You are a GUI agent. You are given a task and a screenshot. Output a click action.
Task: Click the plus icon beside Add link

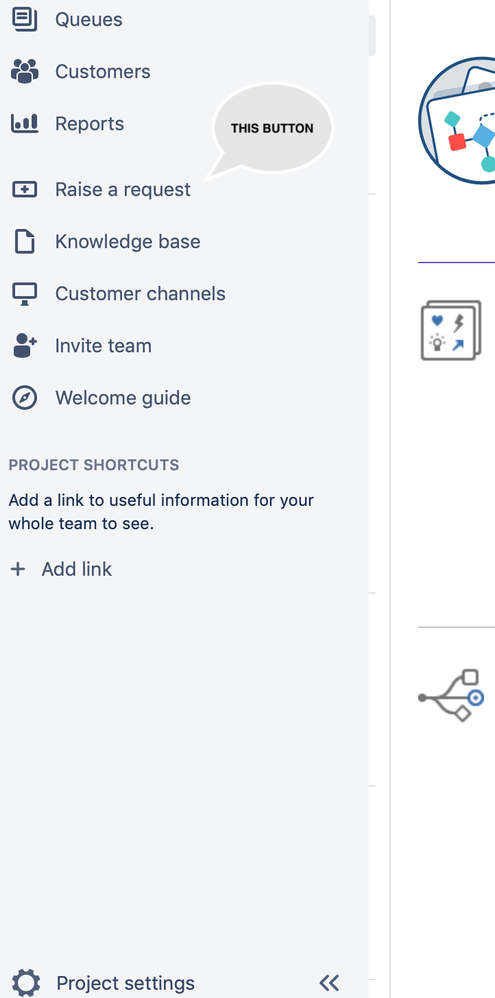click(18, 569)
